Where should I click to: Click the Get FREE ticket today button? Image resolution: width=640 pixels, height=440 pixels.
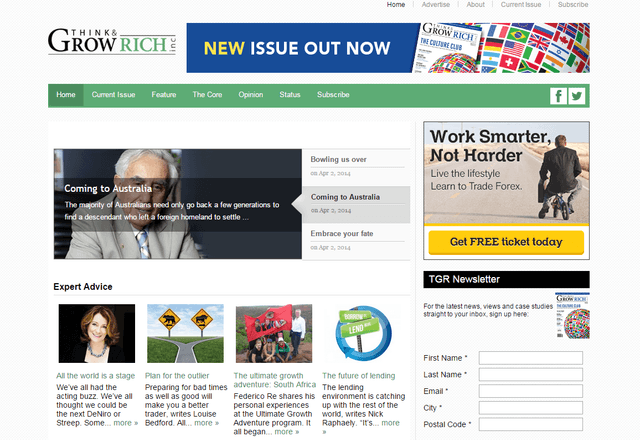point(506,242)
